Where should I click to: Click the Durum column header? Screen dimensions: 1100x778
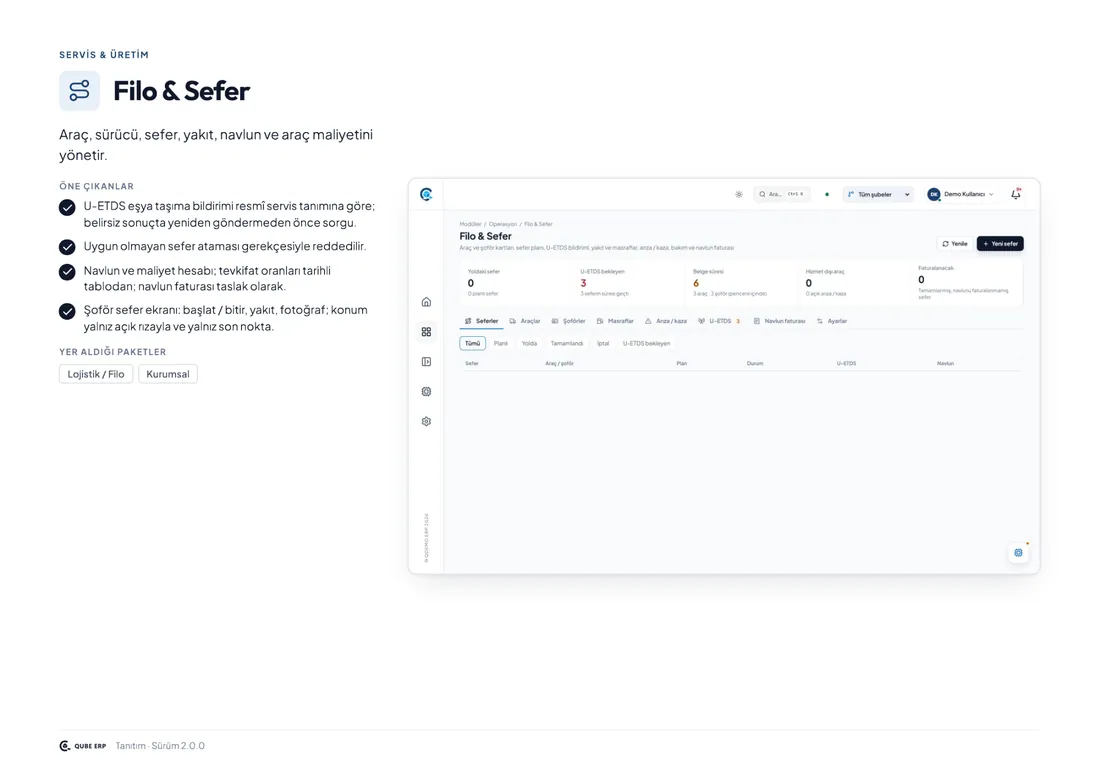pyautogui.click(x=755, y=363)
